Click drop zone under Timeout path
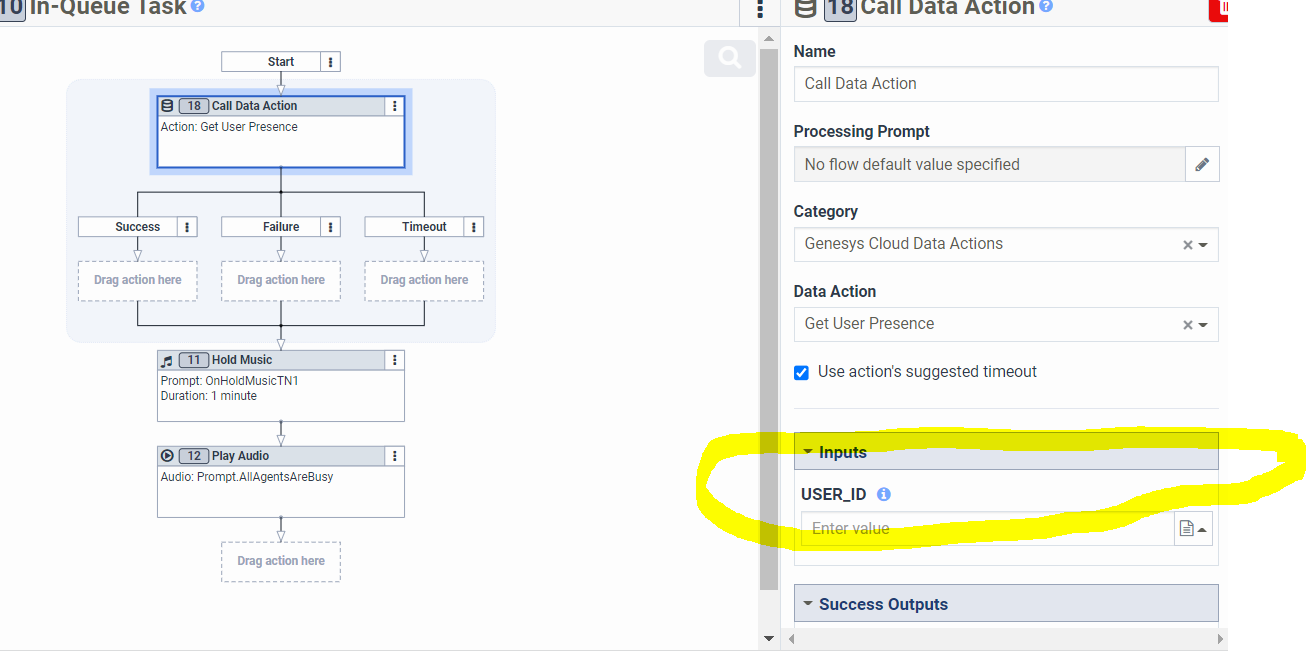 [424, 281]
